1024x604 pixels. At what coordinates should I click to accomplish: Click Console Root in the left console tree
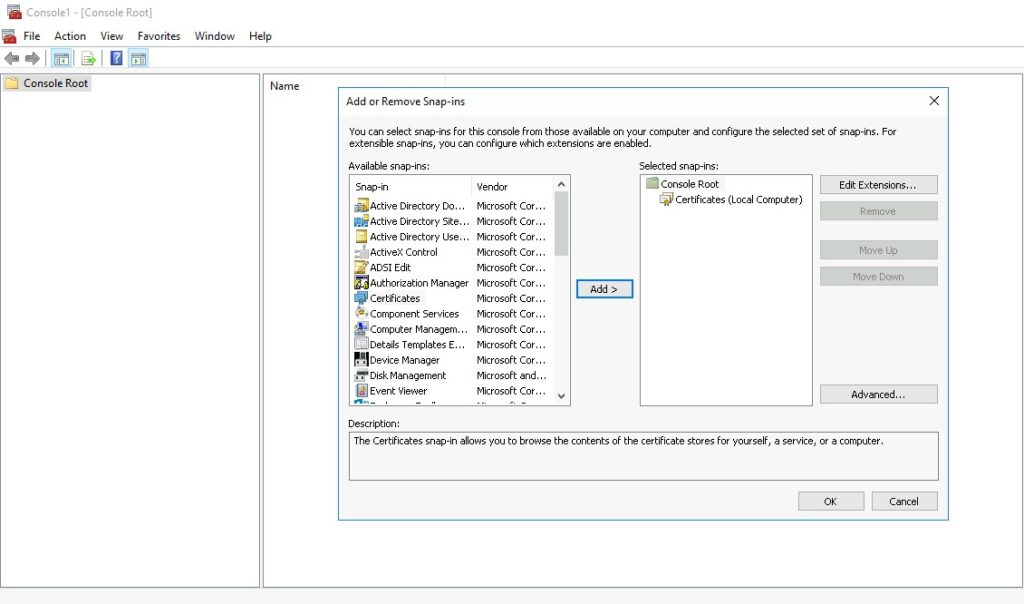click(55, 84)
